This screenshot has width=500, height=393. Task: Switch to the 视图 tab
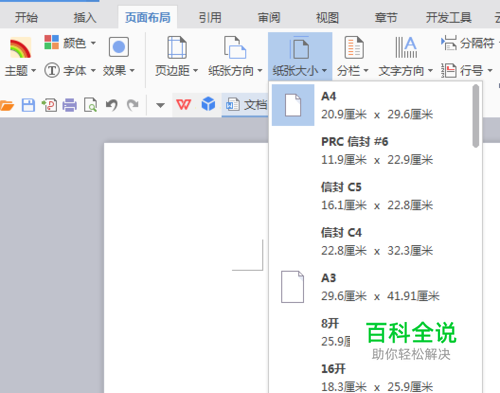pyautogui.click(x=327, y=17)
